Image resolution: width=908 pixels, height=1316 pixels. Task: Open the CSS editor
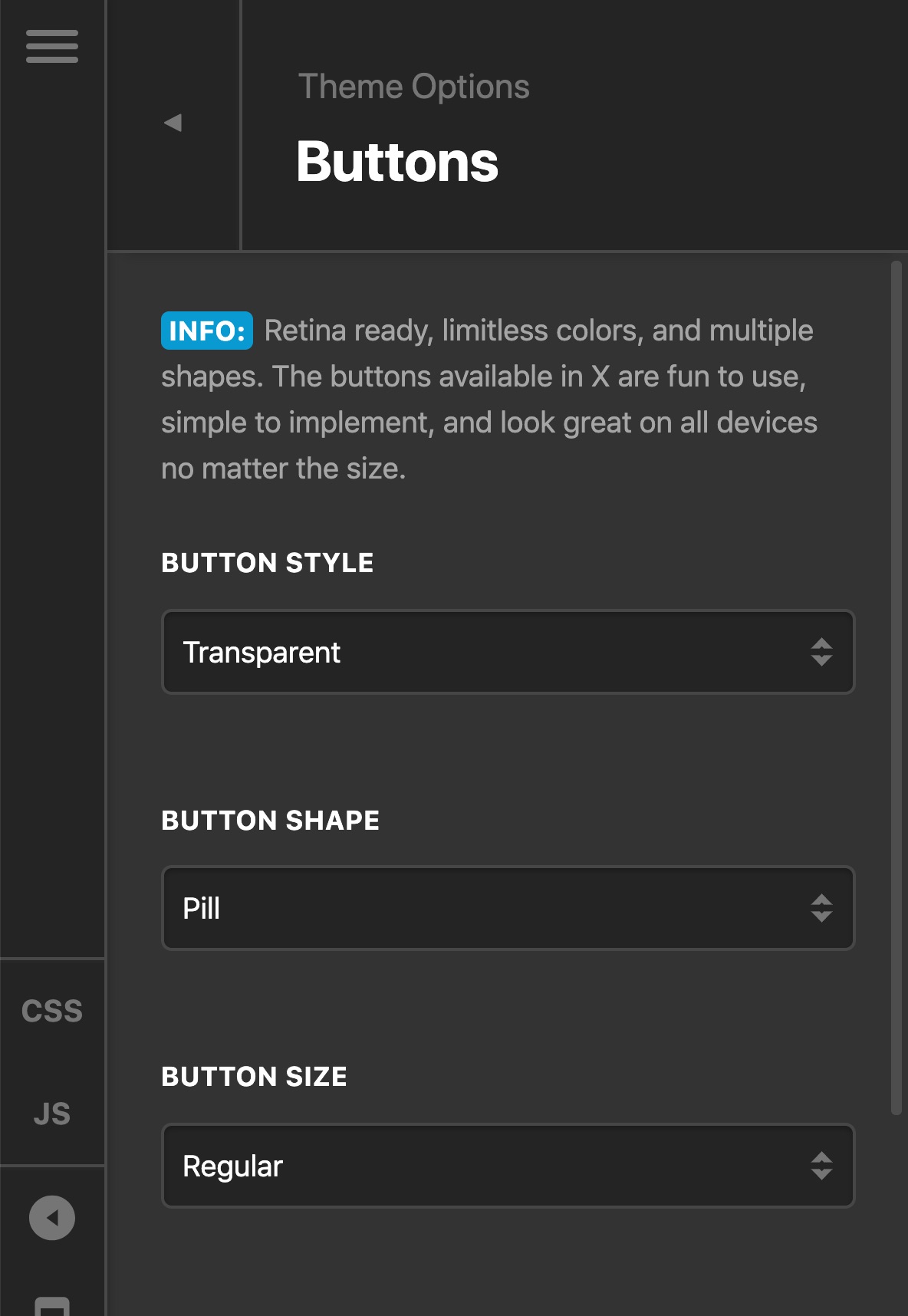click(x=52, y=1011)
